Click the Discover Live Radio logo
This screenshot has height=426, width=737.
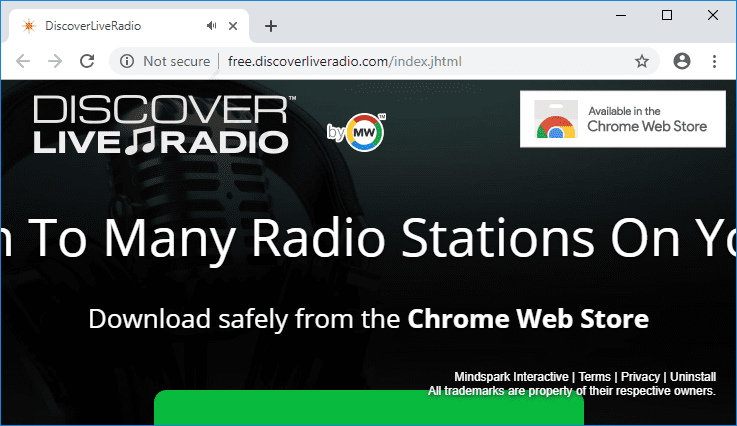[165, 125]
